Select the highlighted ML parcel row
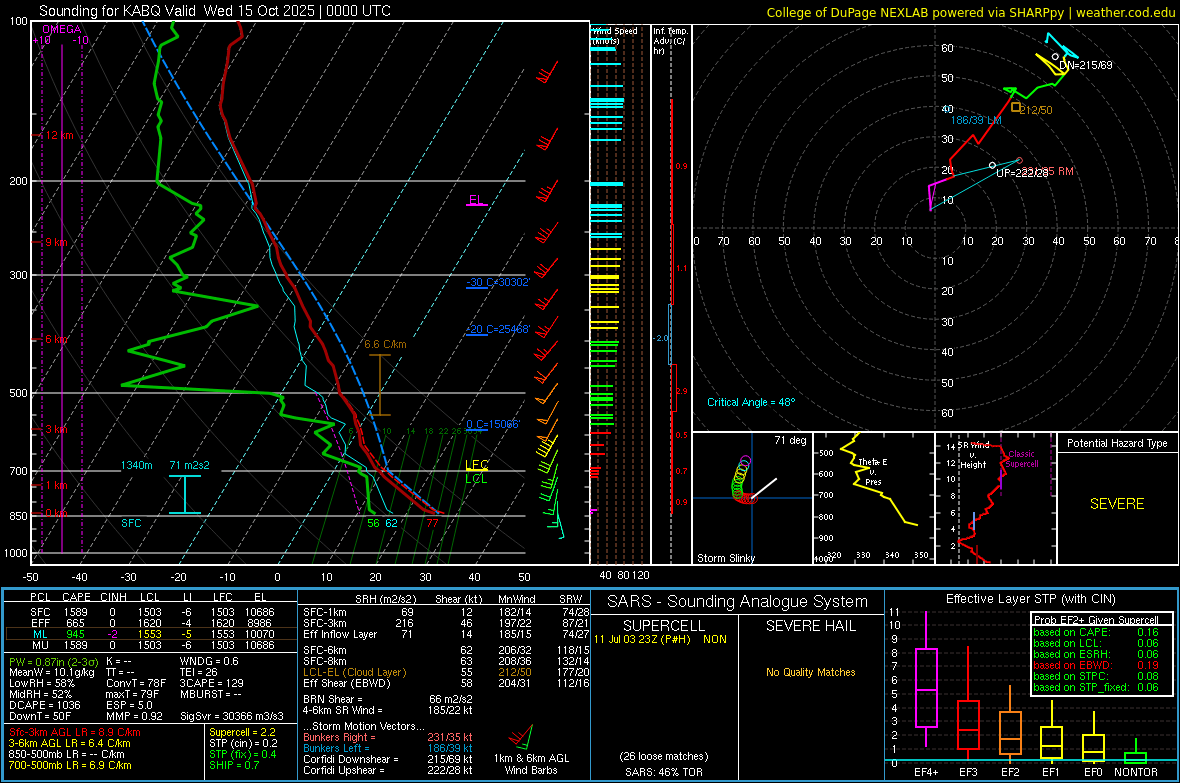The width and height of the screenshot is (1180, 783). 151,634
